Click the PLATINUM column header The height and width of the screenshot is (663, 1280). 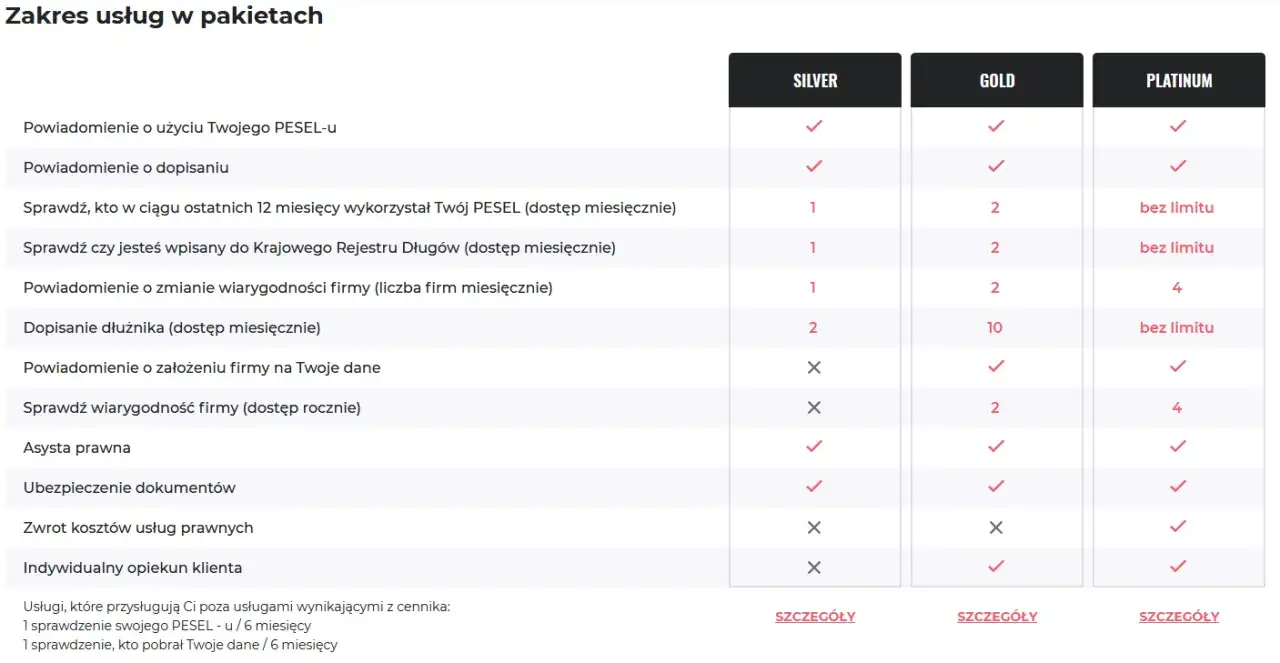(x=1178, y=79)
